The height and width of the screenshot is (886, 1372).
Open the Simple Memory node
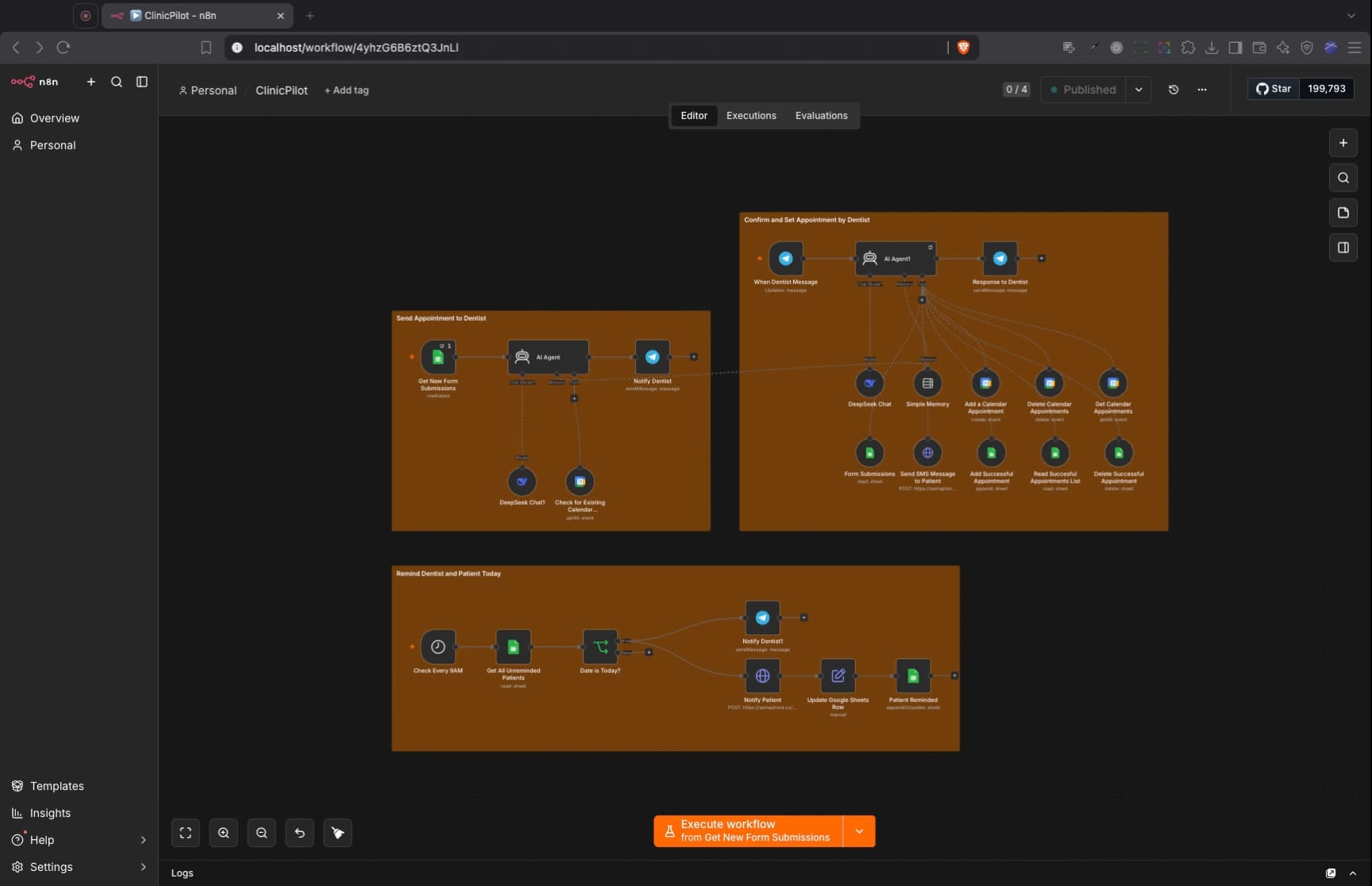tap(927, 383)
